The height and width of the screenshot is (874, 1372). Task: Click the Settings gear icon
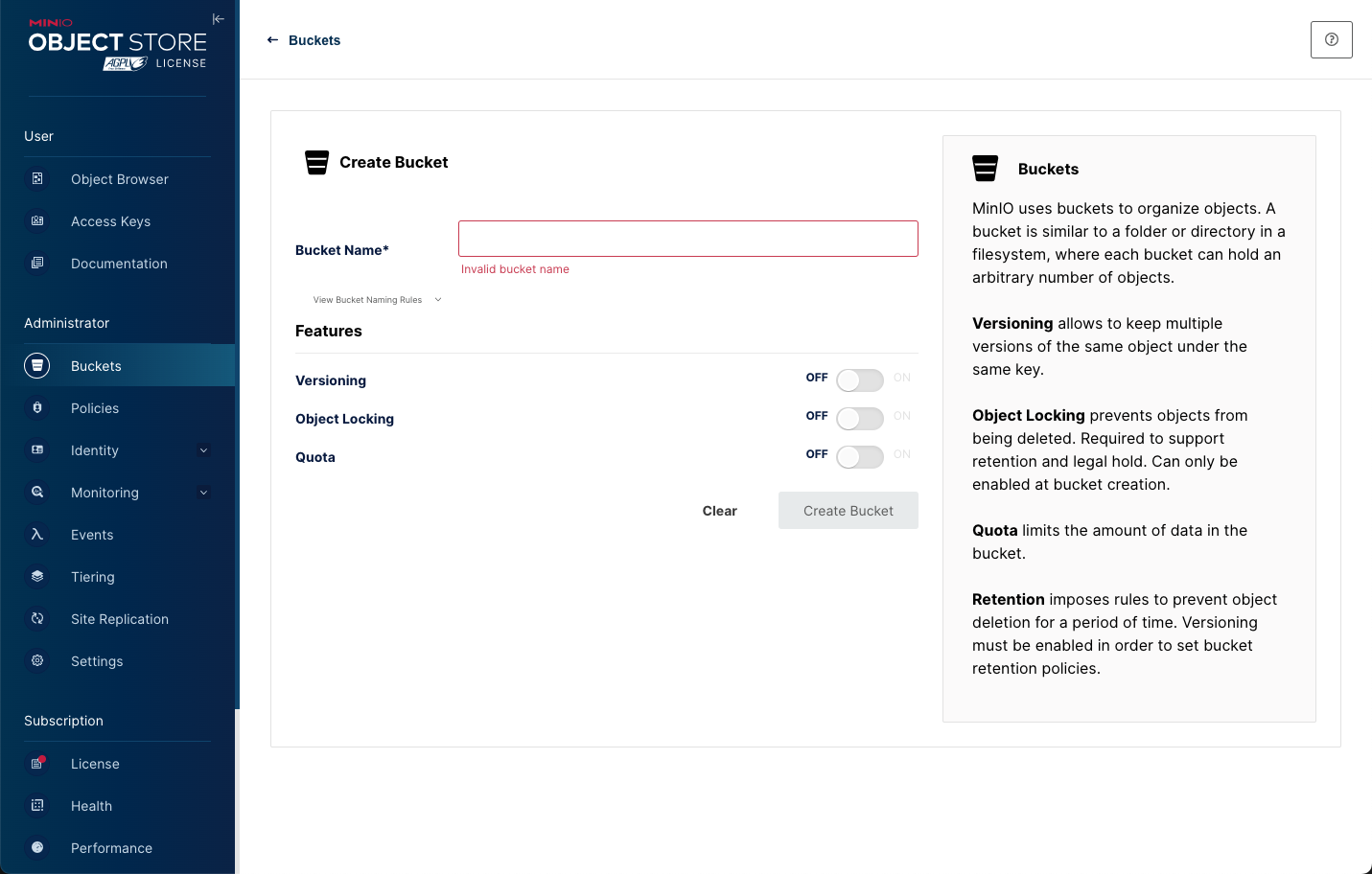[x=37, y=660]
